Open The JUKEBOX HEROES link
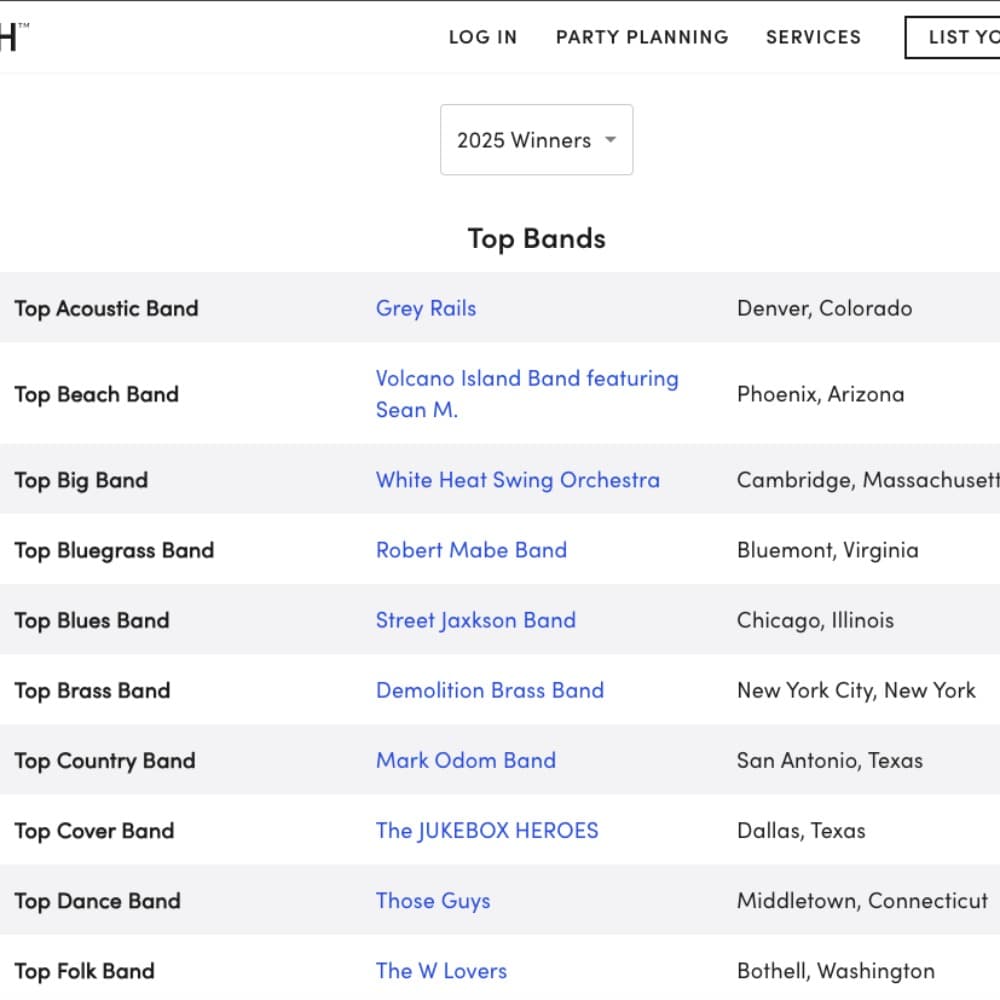 tap(487, 830)
